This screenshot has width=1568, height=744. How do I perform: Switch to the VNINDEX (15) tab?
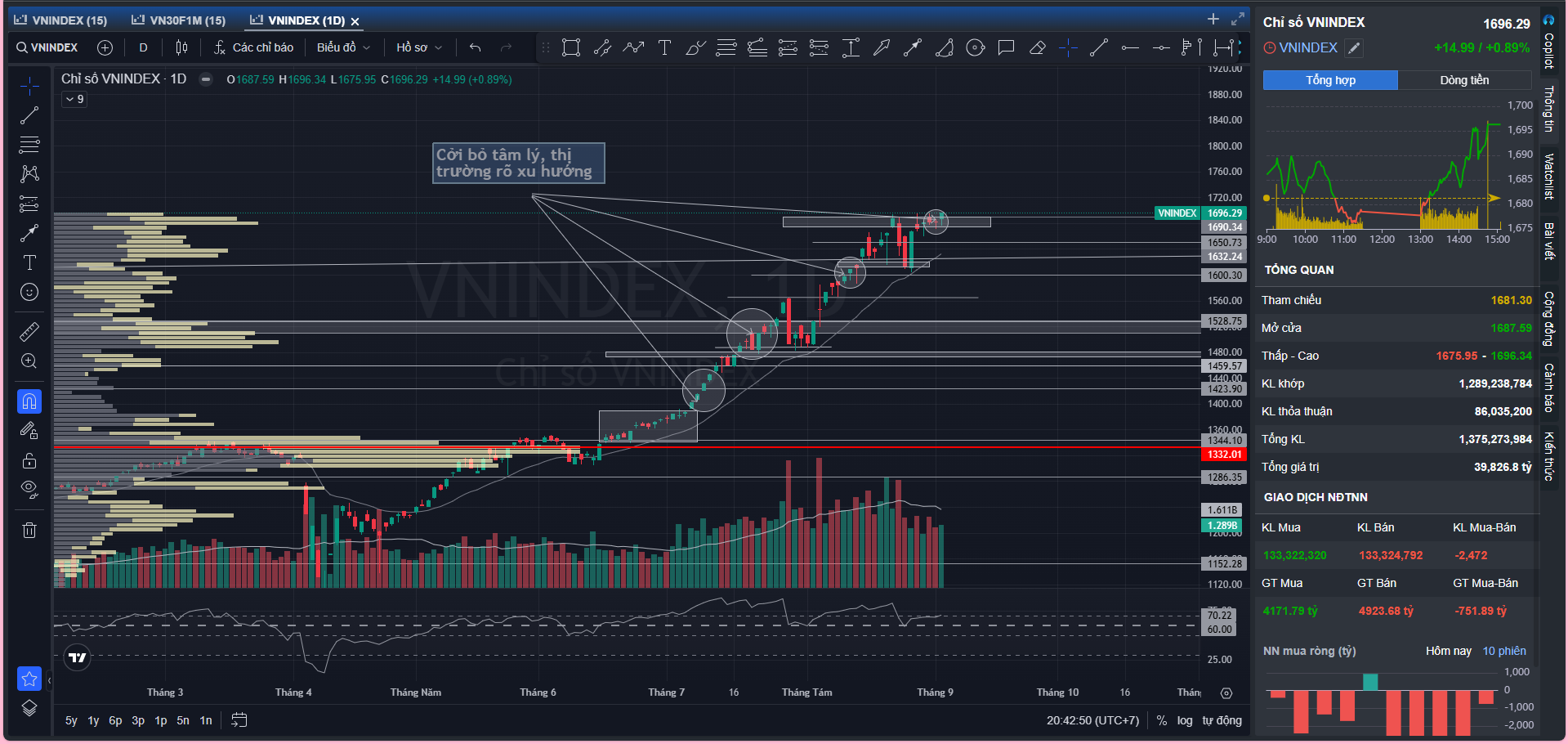pyautogui.click(x=61, y=20)
